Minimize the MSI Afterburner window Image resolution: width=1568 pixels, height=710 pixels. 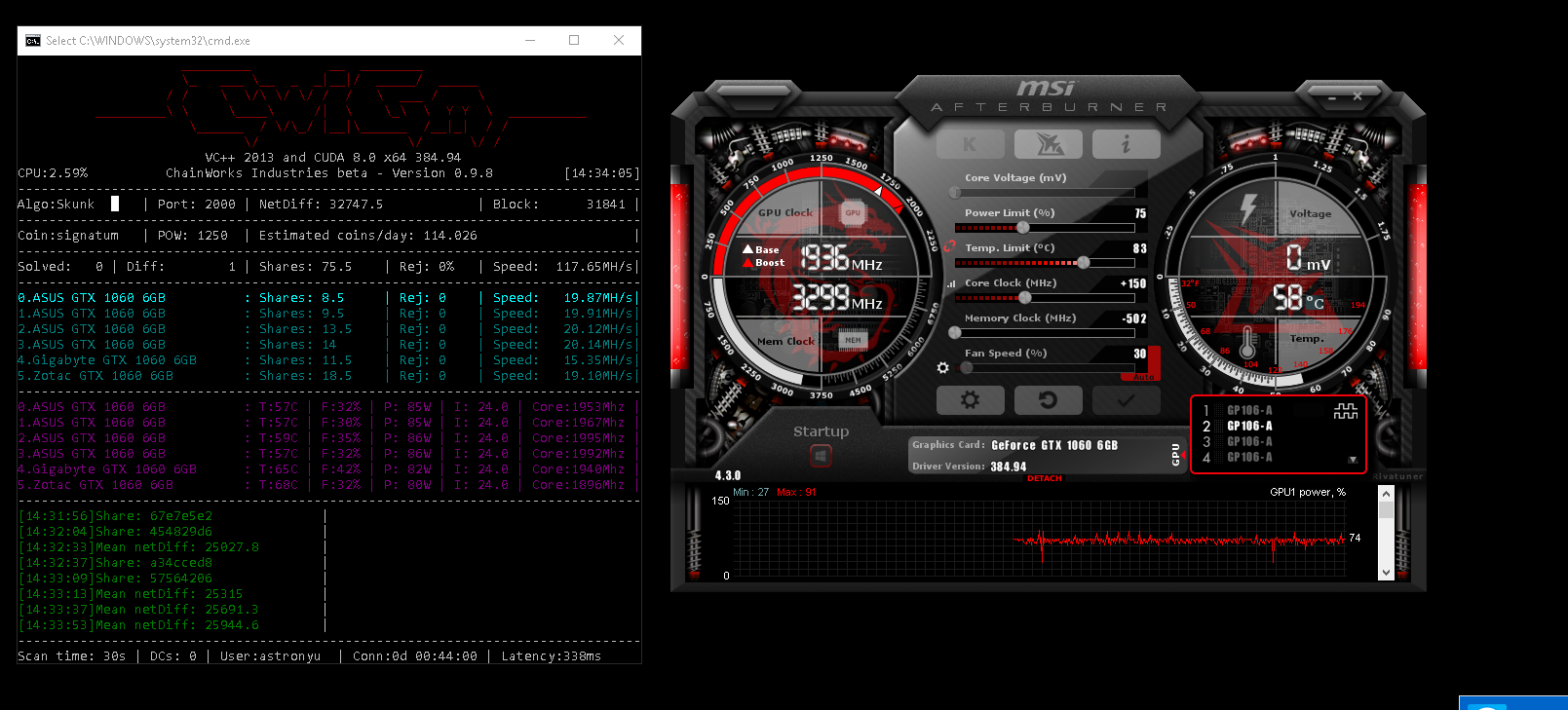(x=1332, y=98)
